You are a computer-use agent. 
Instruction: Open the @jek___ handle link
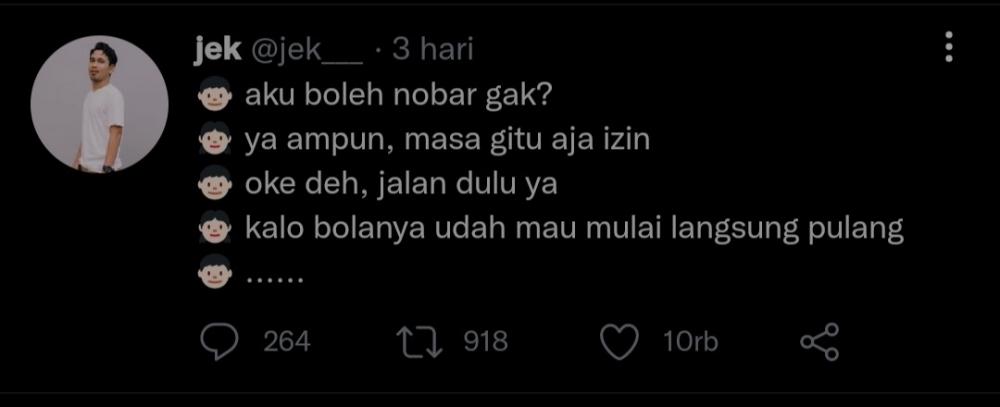pyautogui.click(x=307, y=51)
